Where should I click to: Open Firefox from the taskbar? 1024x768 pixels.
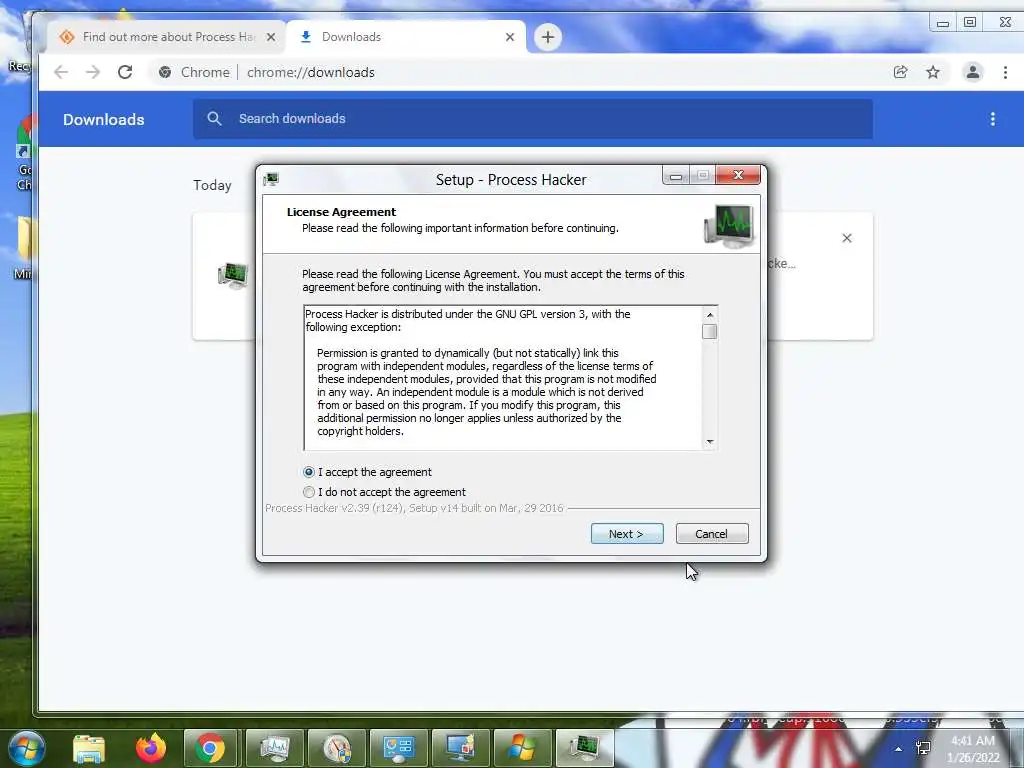(x=151, y=748)
